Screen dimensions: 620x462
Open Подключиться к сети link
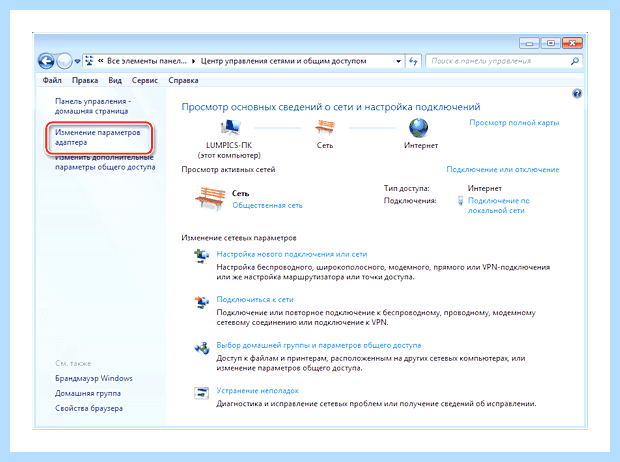tap(255, 299)
